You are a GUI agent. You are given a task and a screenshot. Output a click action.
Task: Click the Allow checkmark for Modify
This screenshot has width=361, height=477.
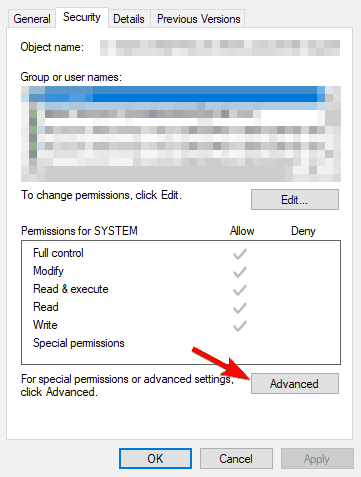tap(240, 272)
